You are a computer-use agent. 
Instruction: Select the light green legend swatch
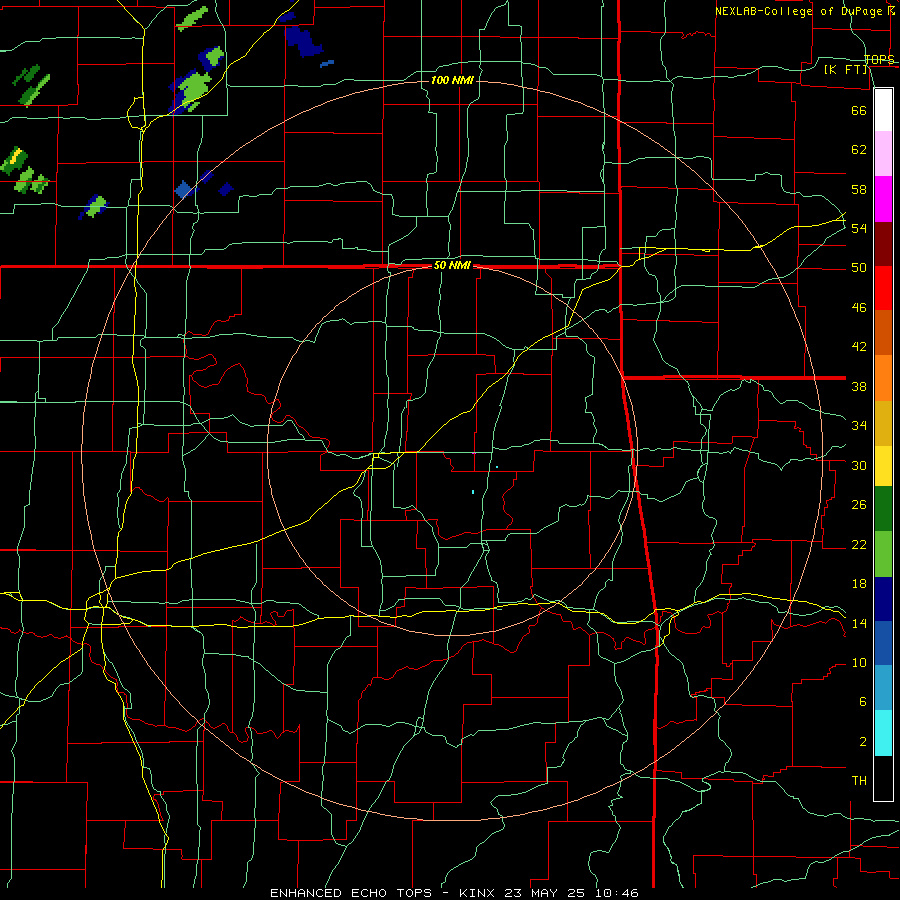pyautogui.click(x=883, y=554)
